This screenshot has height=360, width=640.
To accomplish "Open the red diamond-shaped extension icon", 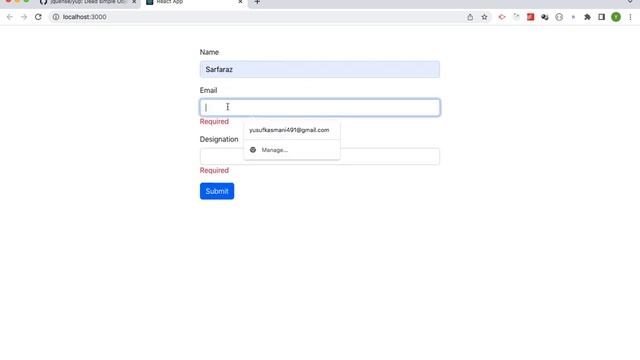I will [502, 17].
